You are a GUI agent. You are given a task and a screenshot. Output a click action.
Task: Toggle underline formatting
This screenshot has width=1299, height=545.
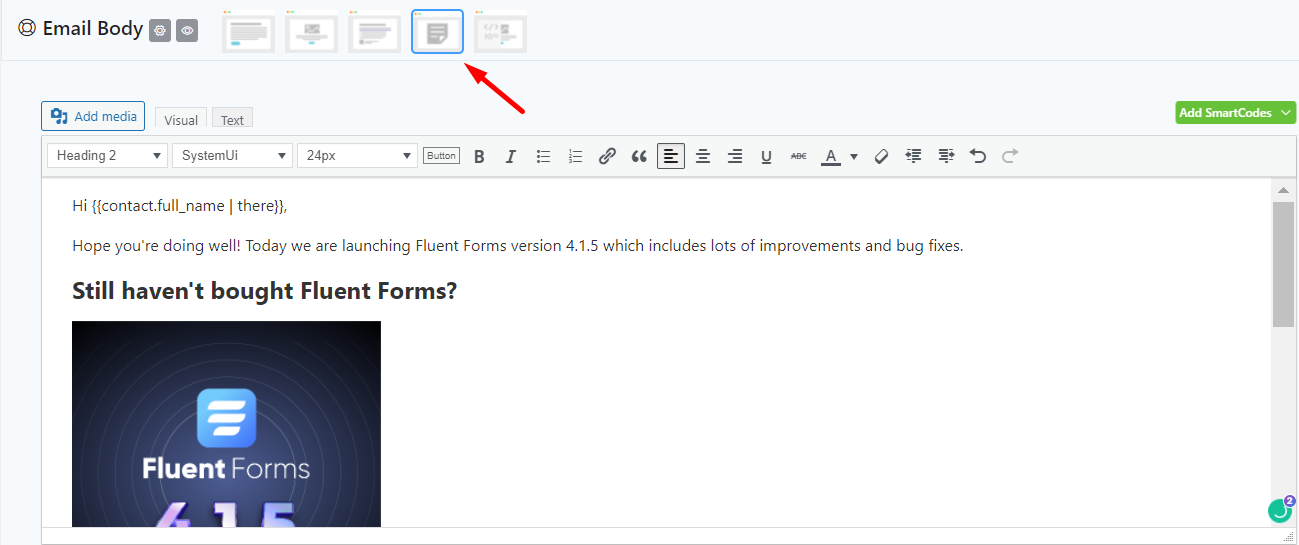point(767,156)
